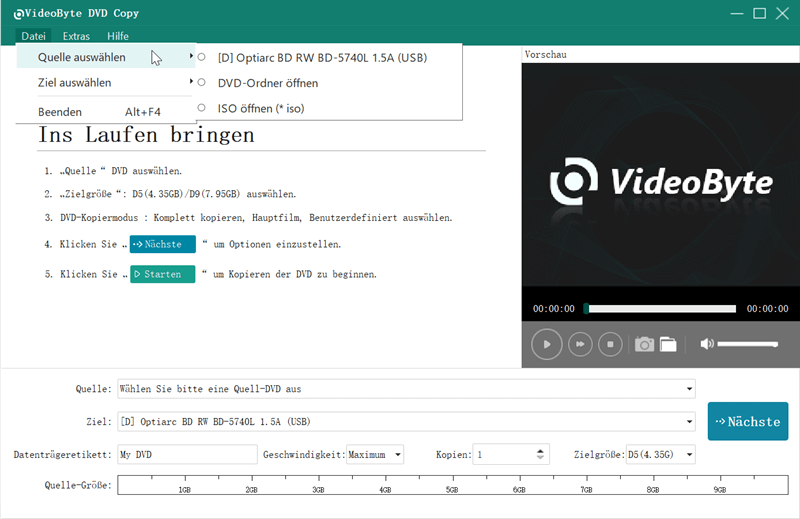Image resolution: width=800 pixels, height=519 pixels.
Task: Mute the preview with the speaker icon
Action: tap(707, 344)
